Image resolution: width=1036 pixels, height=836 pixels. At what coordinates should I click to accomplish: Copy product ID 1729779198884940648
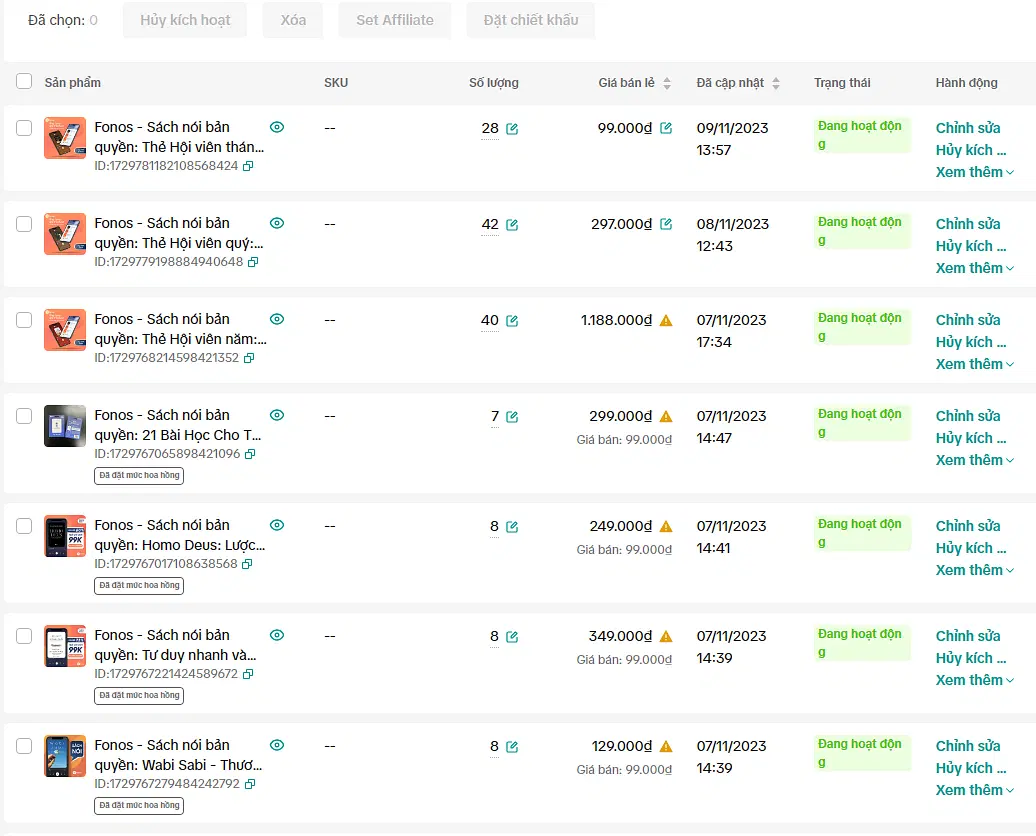253,262
